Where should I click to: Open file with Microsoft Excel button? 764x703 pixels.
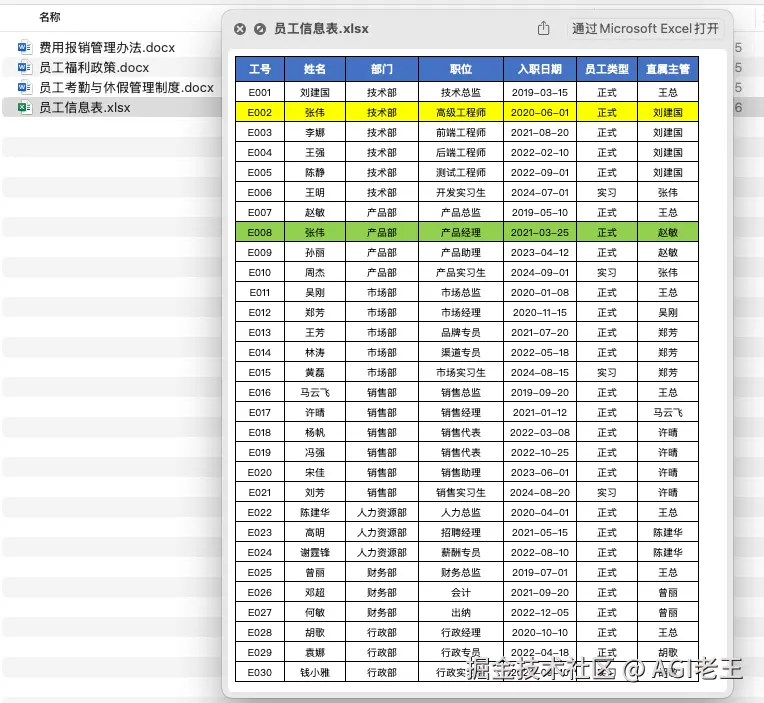point(645,29)
